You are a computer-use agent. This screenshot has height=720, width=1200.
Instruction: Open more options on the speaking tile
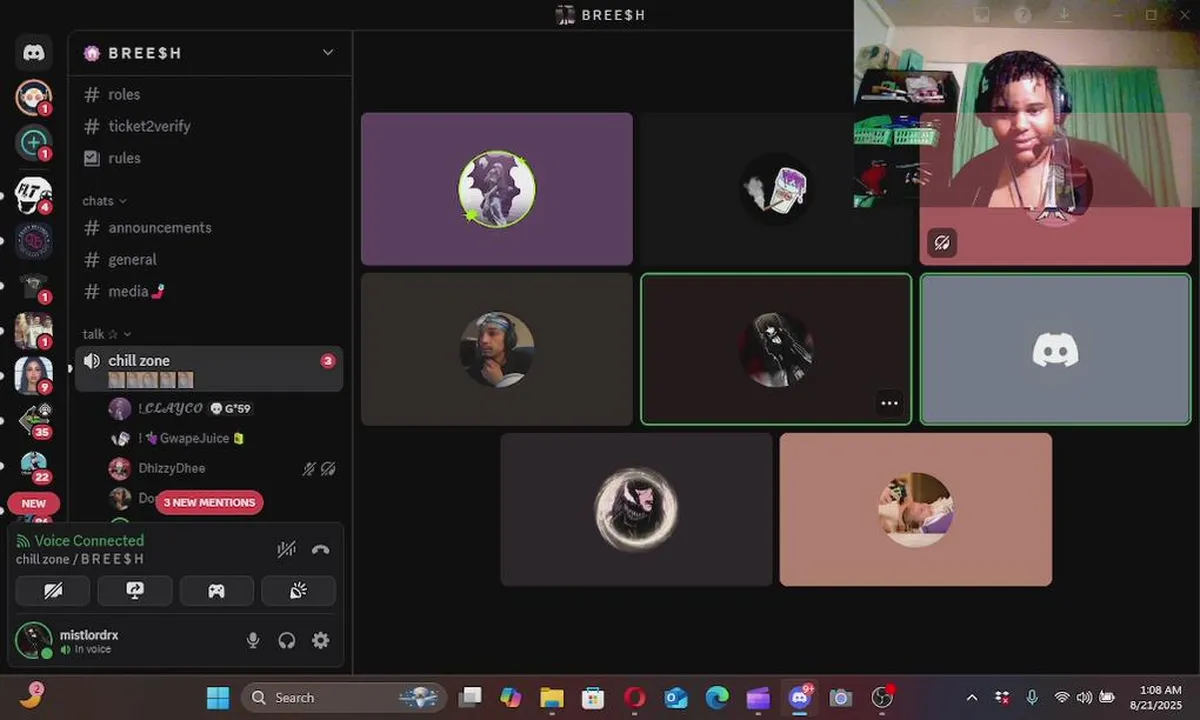889,404
